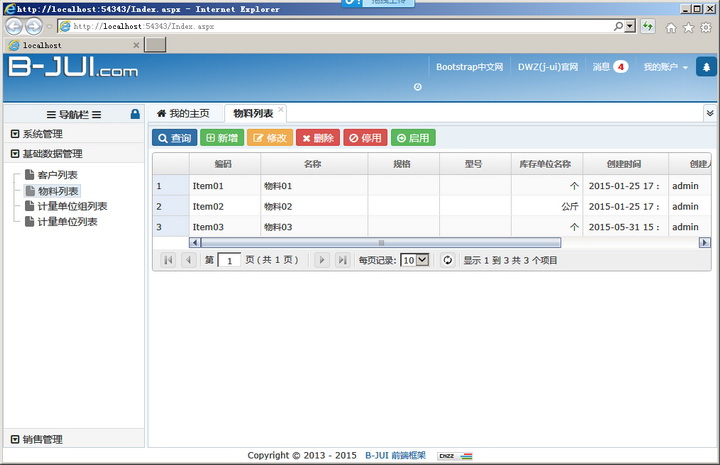The image size is (720, 465).
Task: Open the Bootstrap中文网 link
Action: point(469,67)
